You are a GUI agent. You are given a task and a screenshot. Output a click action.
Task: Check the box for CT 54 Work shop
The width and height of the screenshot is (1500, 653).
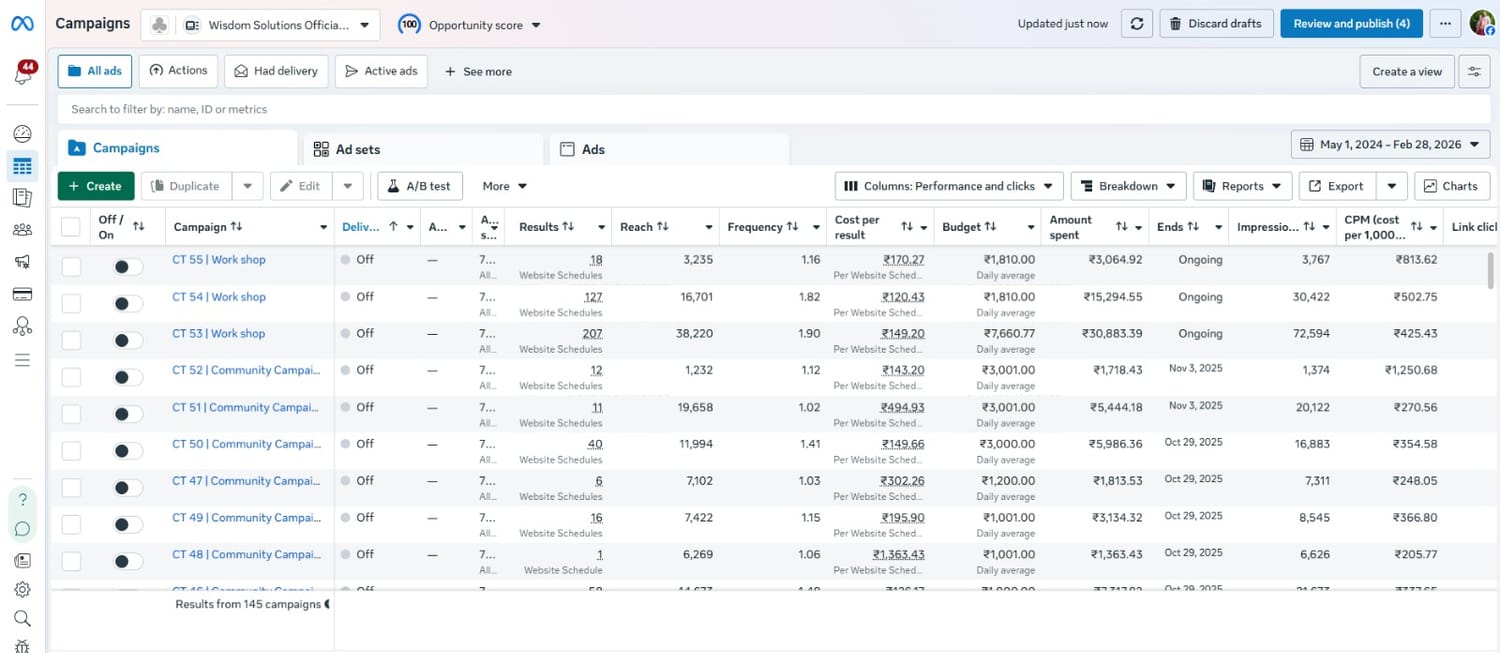coord(71,304)
